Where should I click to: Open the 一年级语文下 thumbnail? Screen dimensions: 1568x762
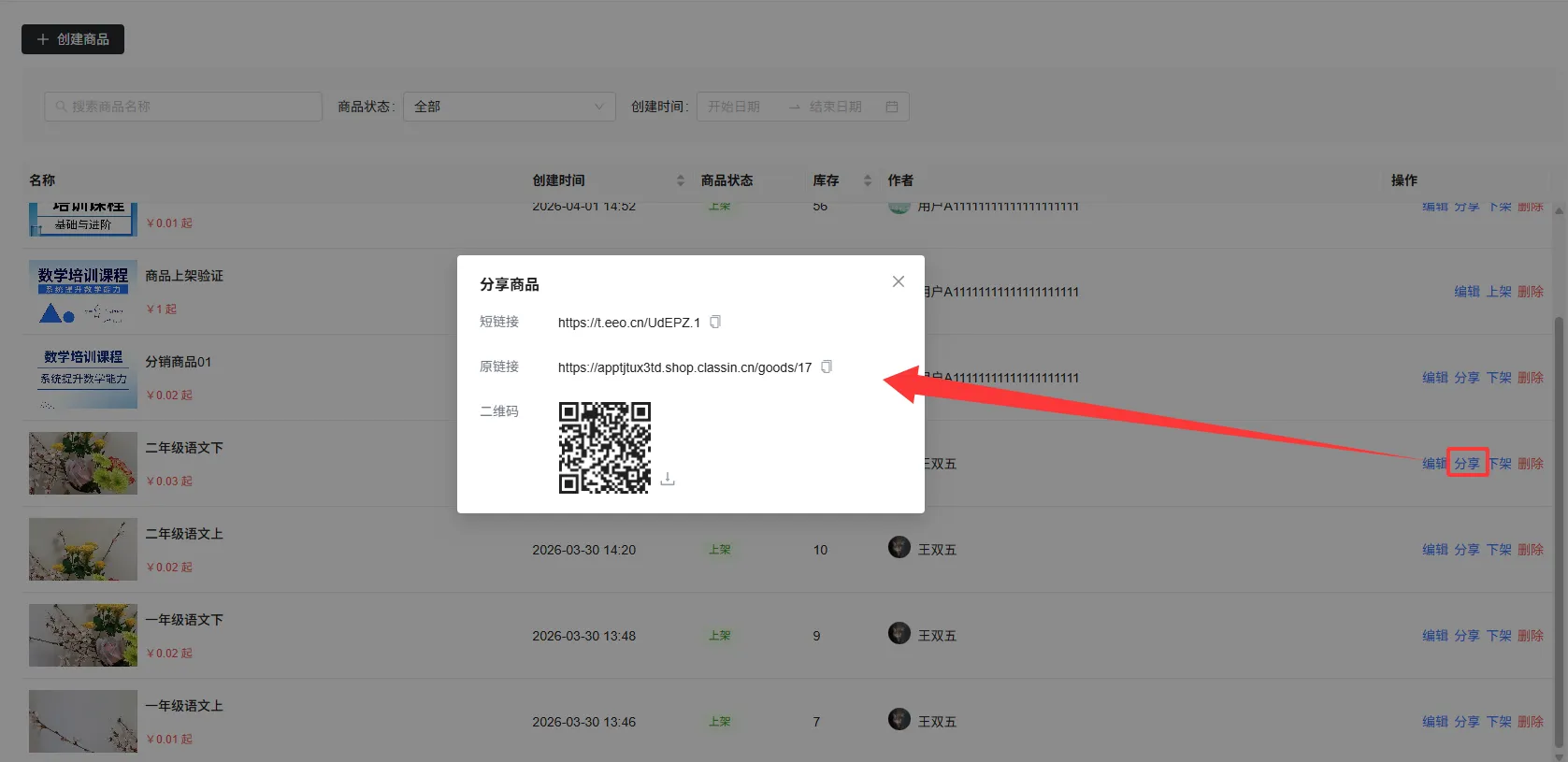coord(83,636)
